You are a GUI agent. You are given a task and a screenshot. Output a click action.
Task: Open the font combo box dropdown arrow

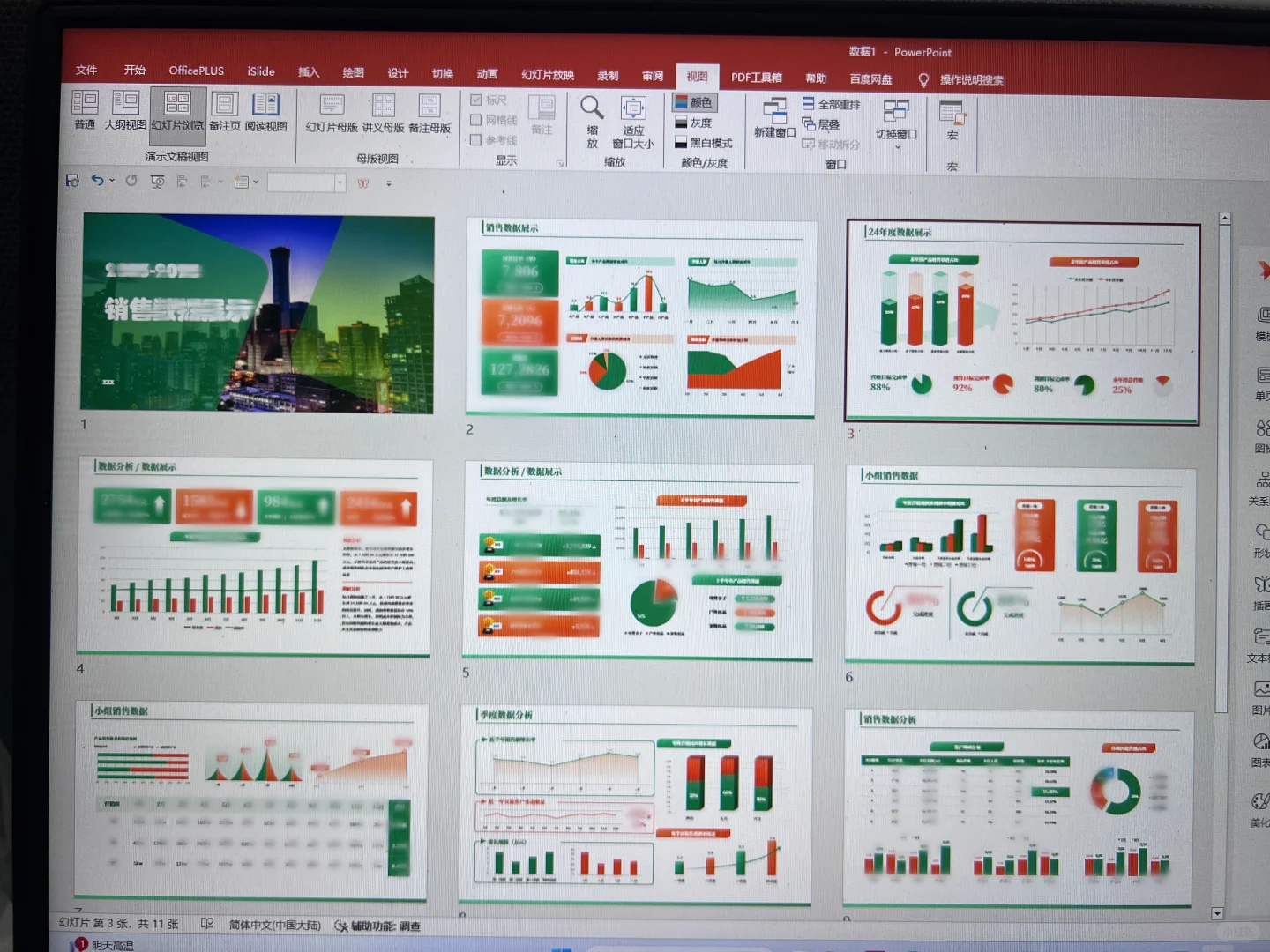tap(340, 182)
